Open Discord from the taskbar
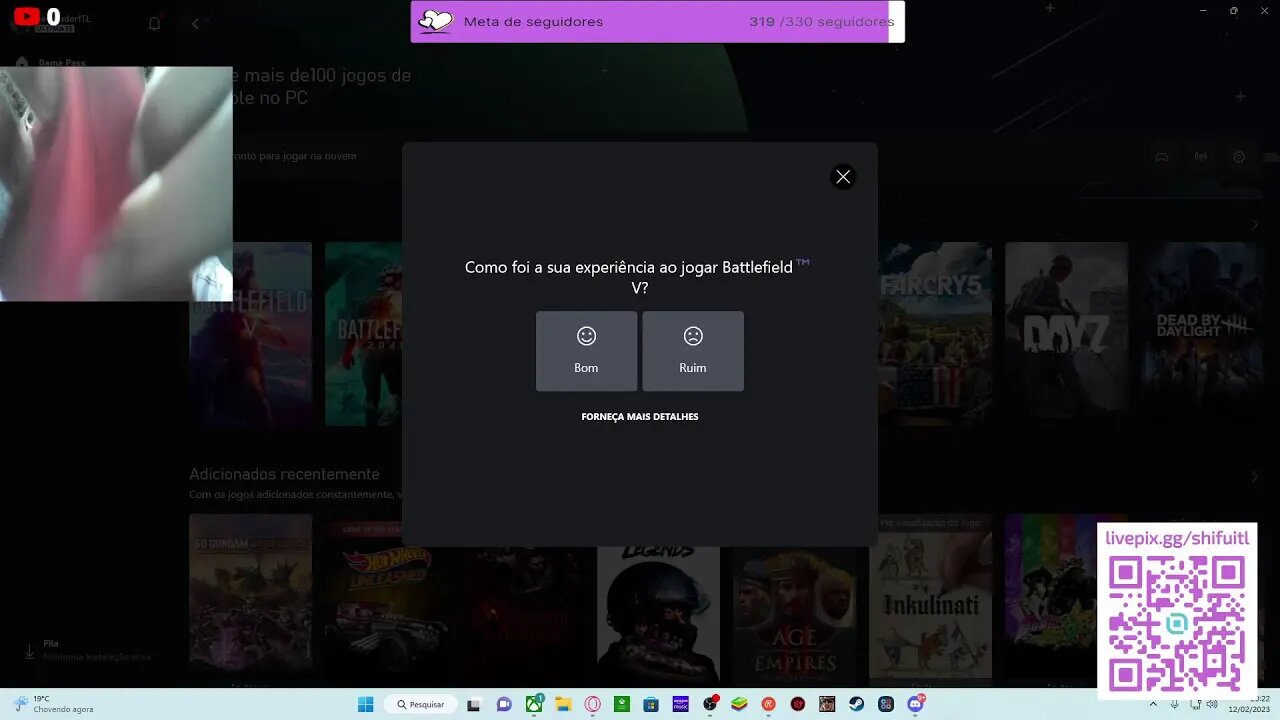 (x=915, y=704)
